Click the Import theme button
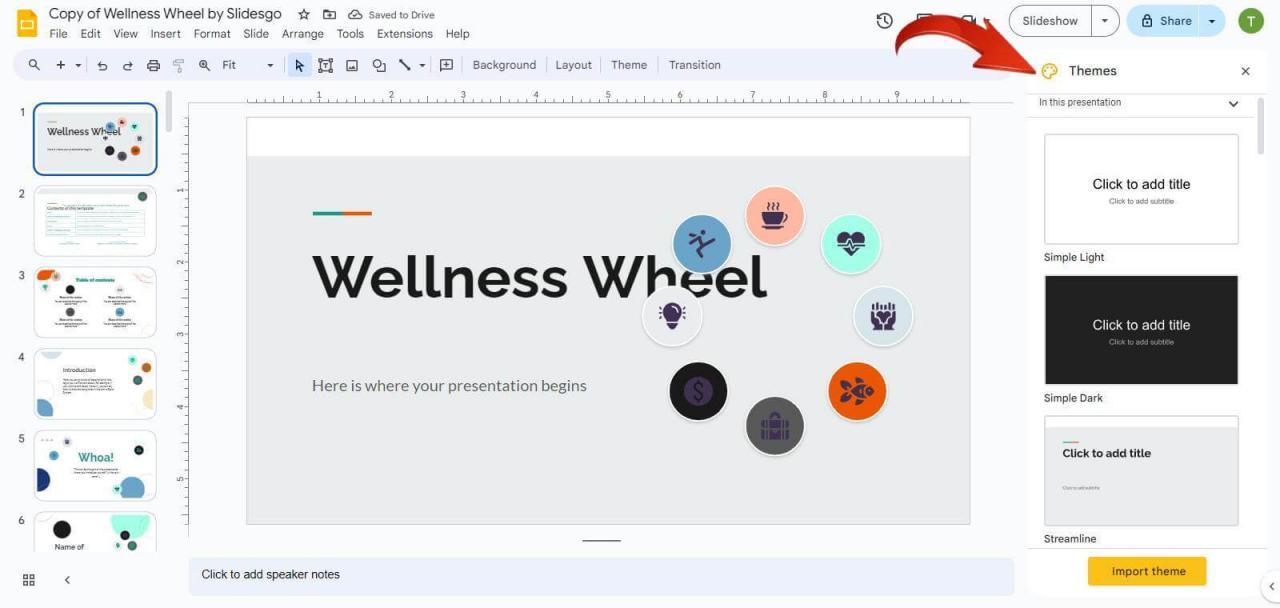This screenshot has width=1280, height=608. (1146, 570)
